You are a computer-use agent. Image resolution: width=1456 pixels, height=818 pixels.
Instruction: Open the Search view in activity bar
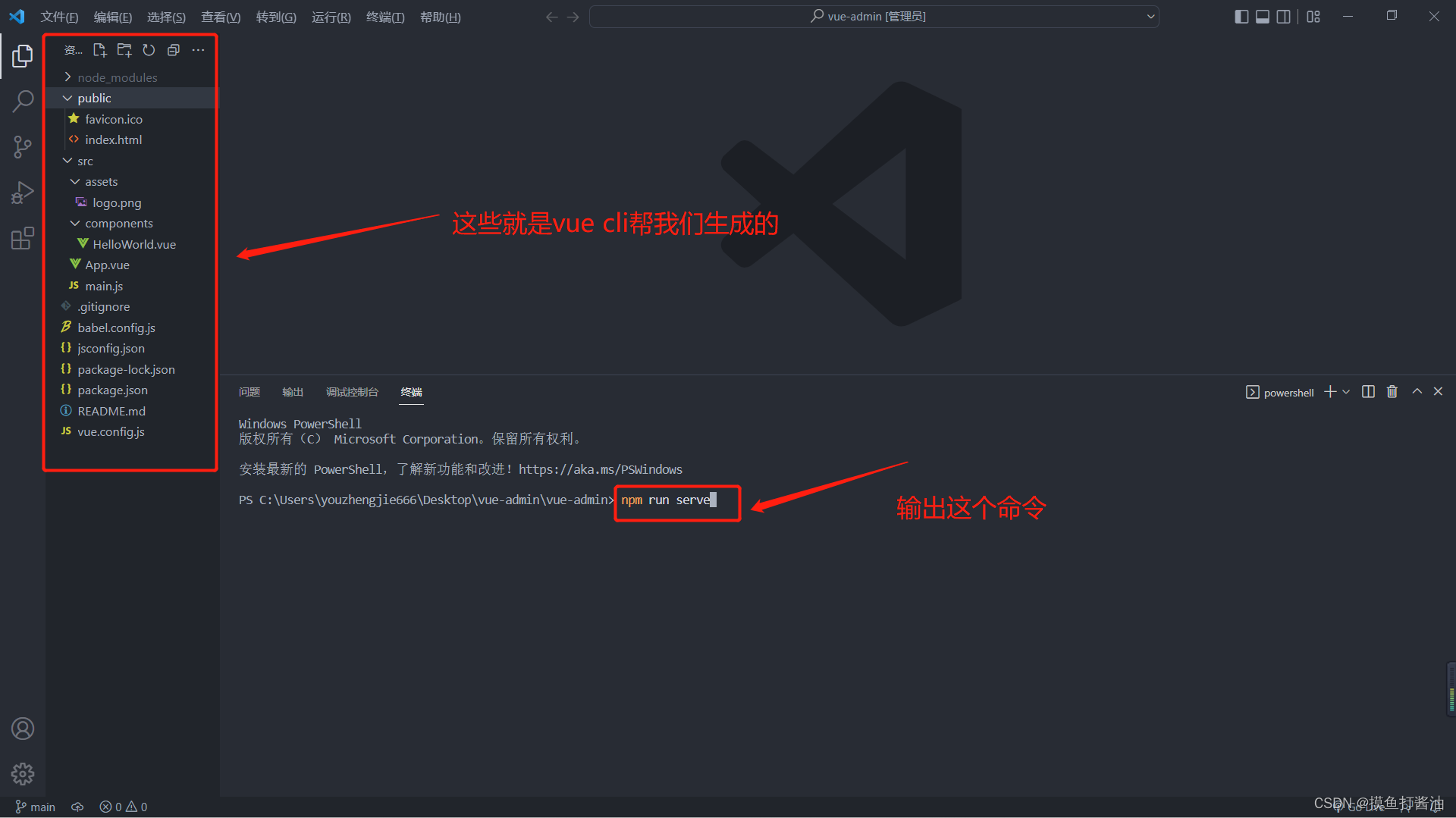coord(23,101)
